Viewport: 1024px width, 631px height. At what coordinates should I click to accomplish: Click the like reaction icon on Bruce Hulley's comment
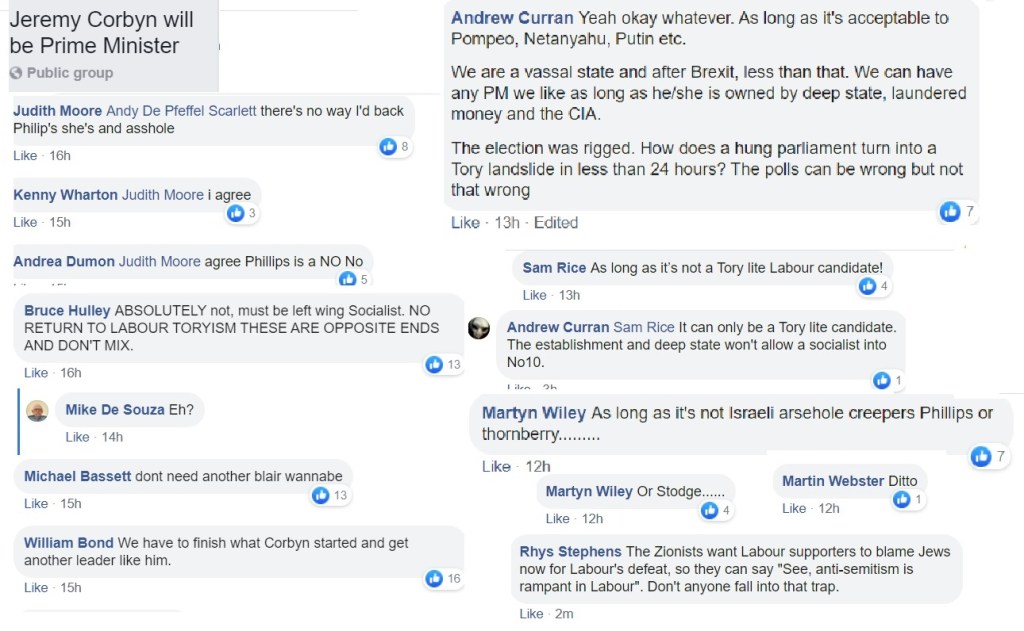(x=434, y=365)
